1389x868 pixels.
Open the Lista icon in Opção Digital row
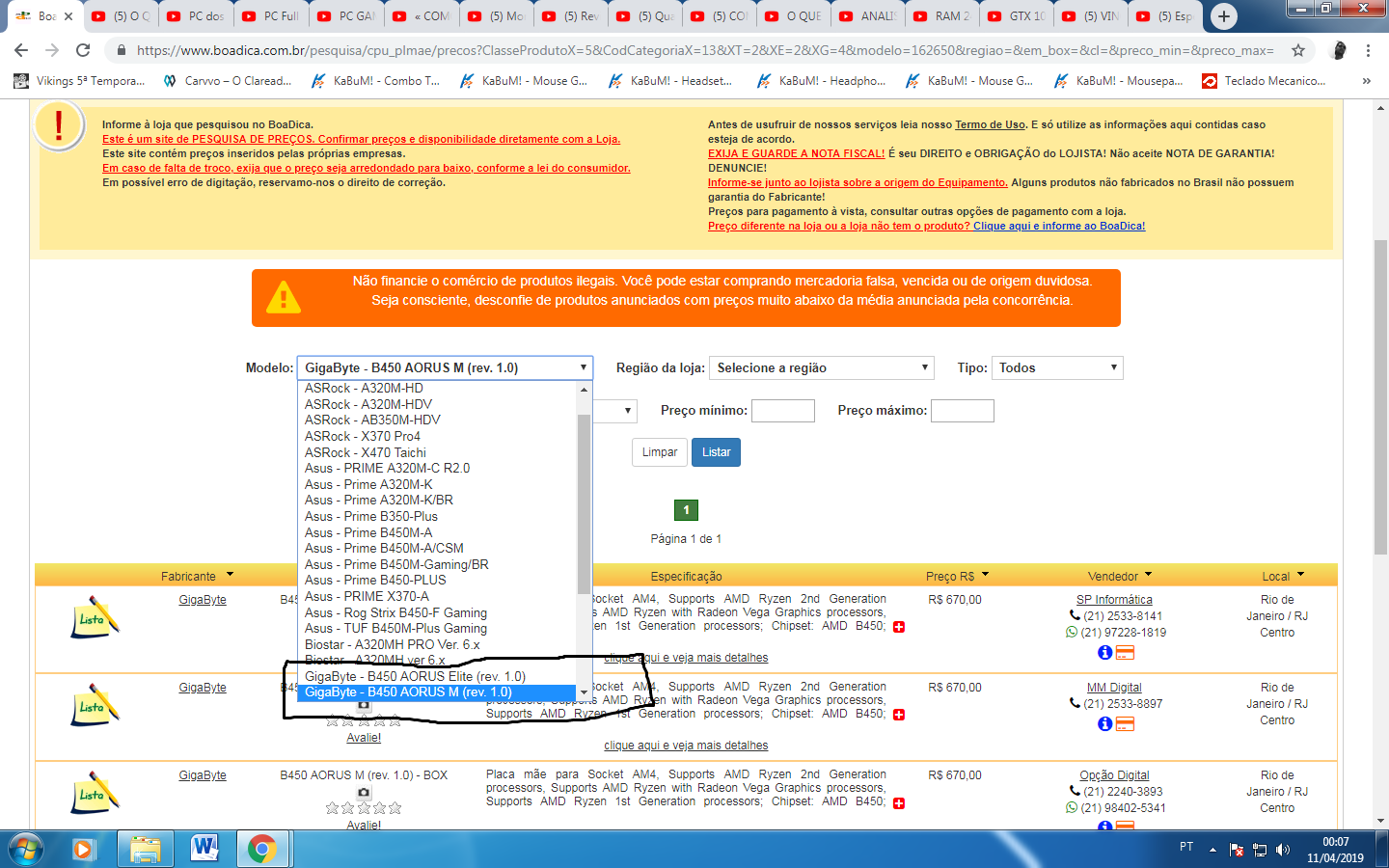coord(94,794)
